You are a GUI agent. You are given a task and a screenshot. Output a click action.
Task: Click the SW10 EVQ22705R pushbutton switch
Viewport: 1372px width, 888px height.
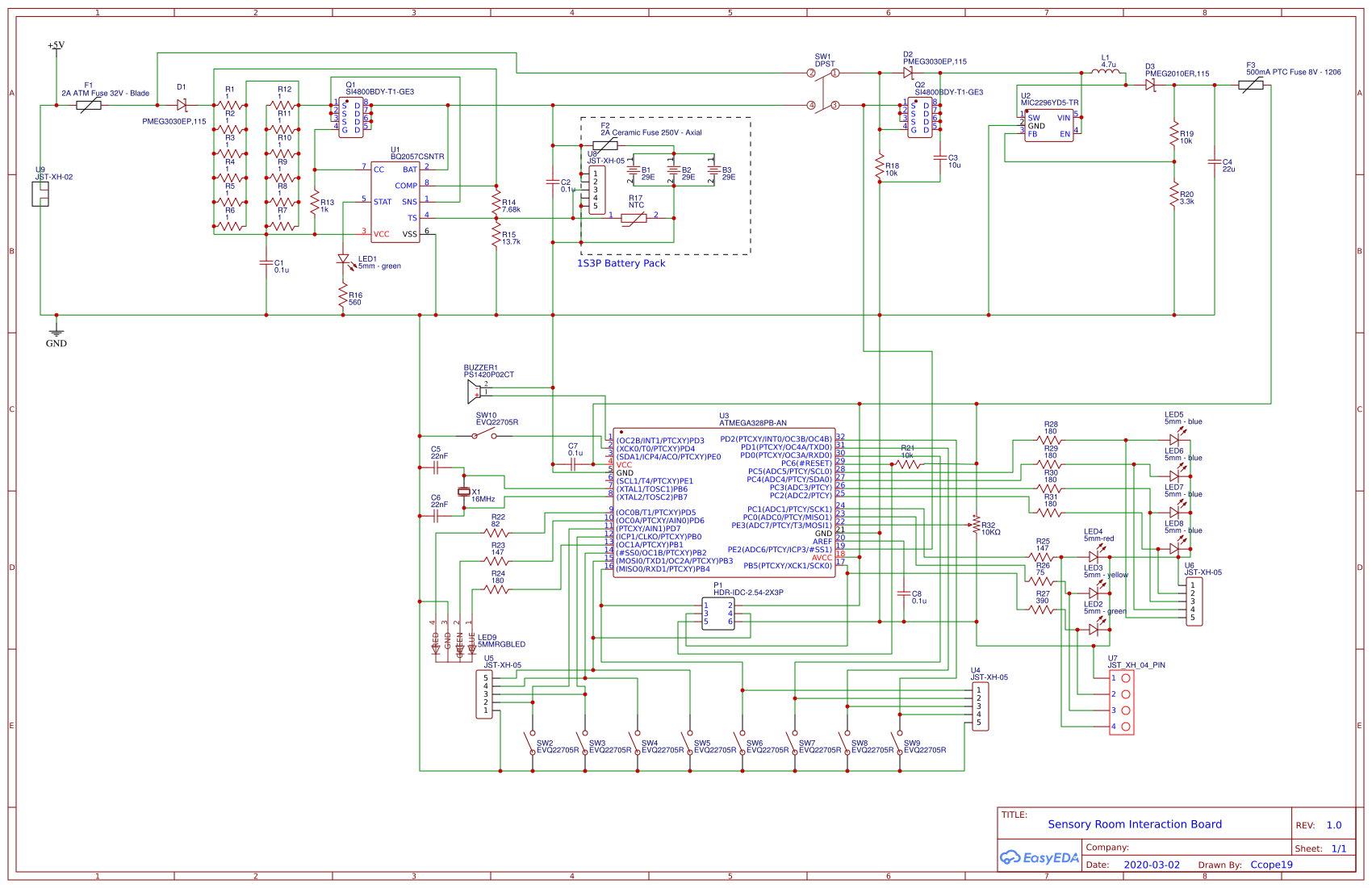484,435
